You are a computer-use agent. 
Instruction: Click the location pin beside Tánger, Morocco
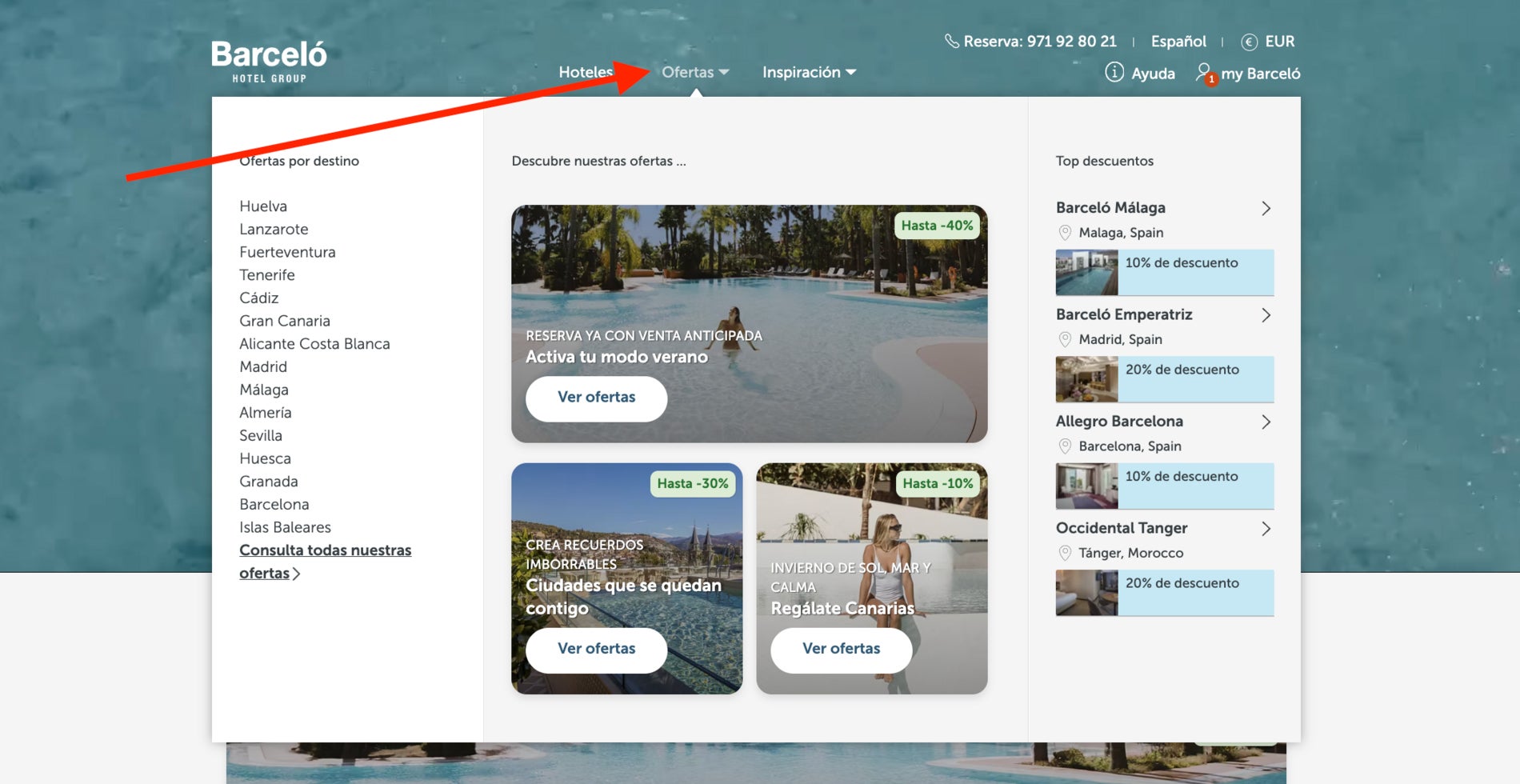point(1066,552)
